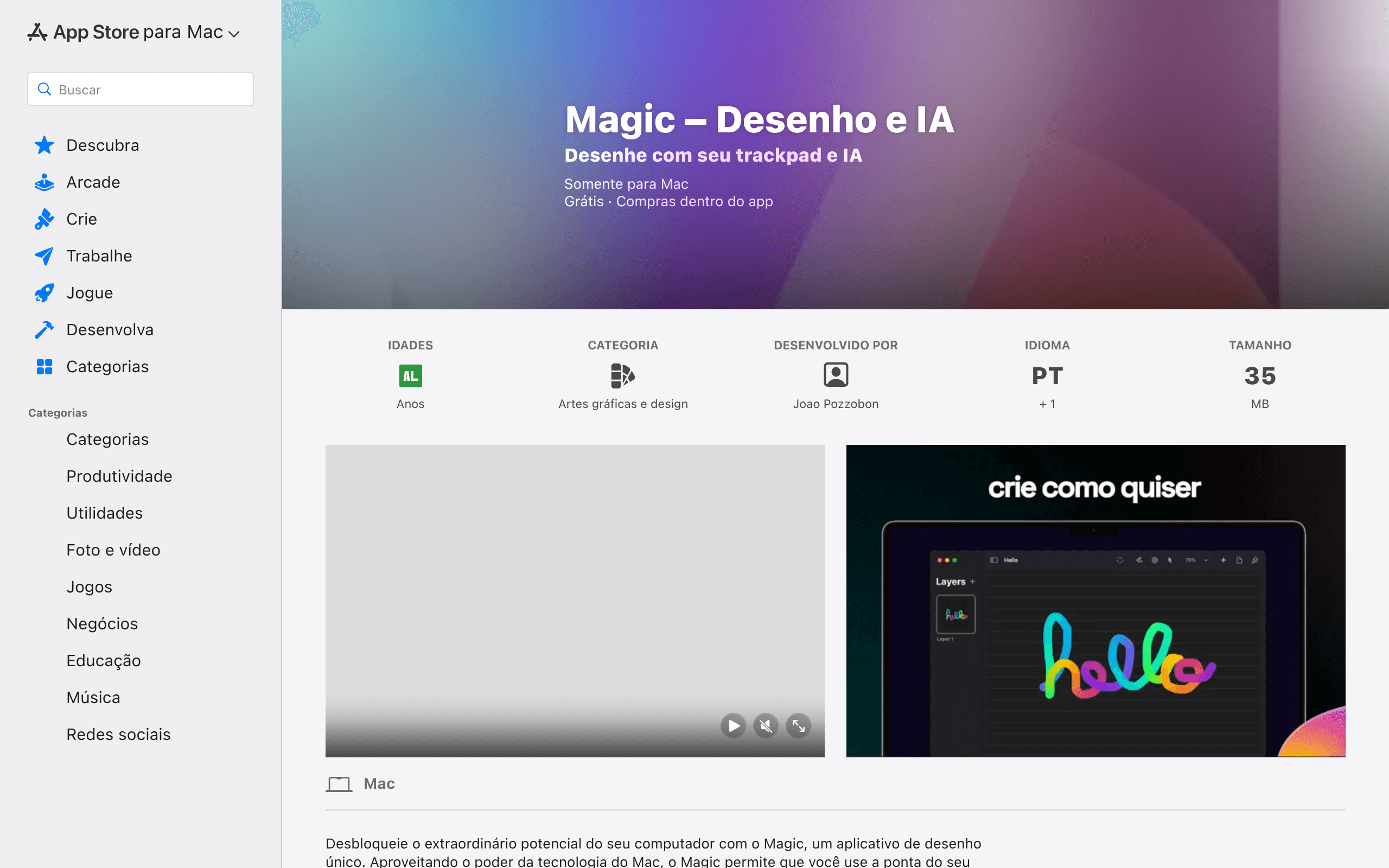The height and width of the screenshot is (868, 1389).
Task: Open the 'crie como quiser' screenshot
Action: (x=1095, y=601)
